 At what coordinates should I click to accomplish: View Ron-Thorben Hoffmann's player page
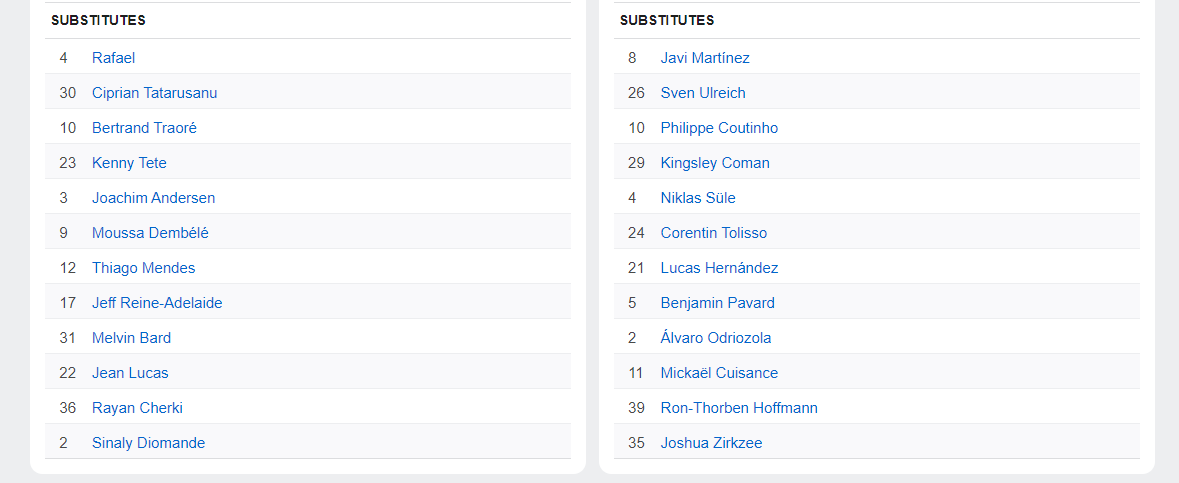(x=739, y=408)
